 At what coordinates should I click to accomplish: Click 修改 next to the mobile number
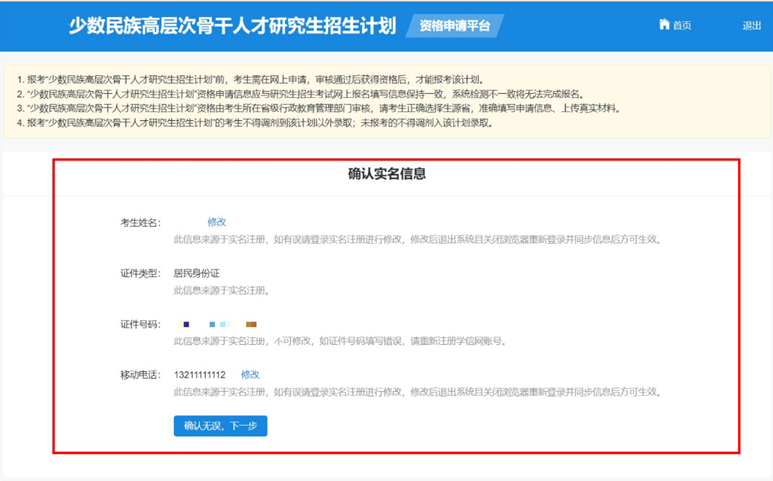pyautogui.click(x=250, y=375)
